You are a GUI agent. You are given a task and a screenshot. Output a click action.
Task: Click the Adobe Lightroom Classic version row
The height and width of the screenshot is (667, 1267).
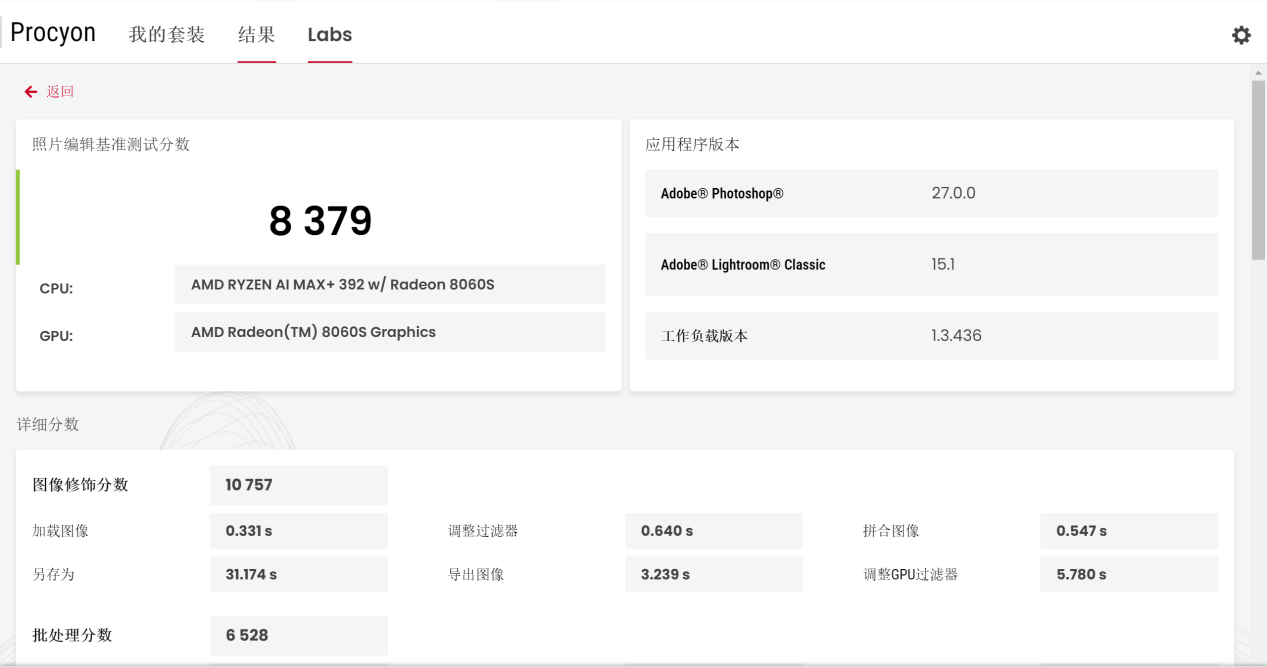coord(931,265)
